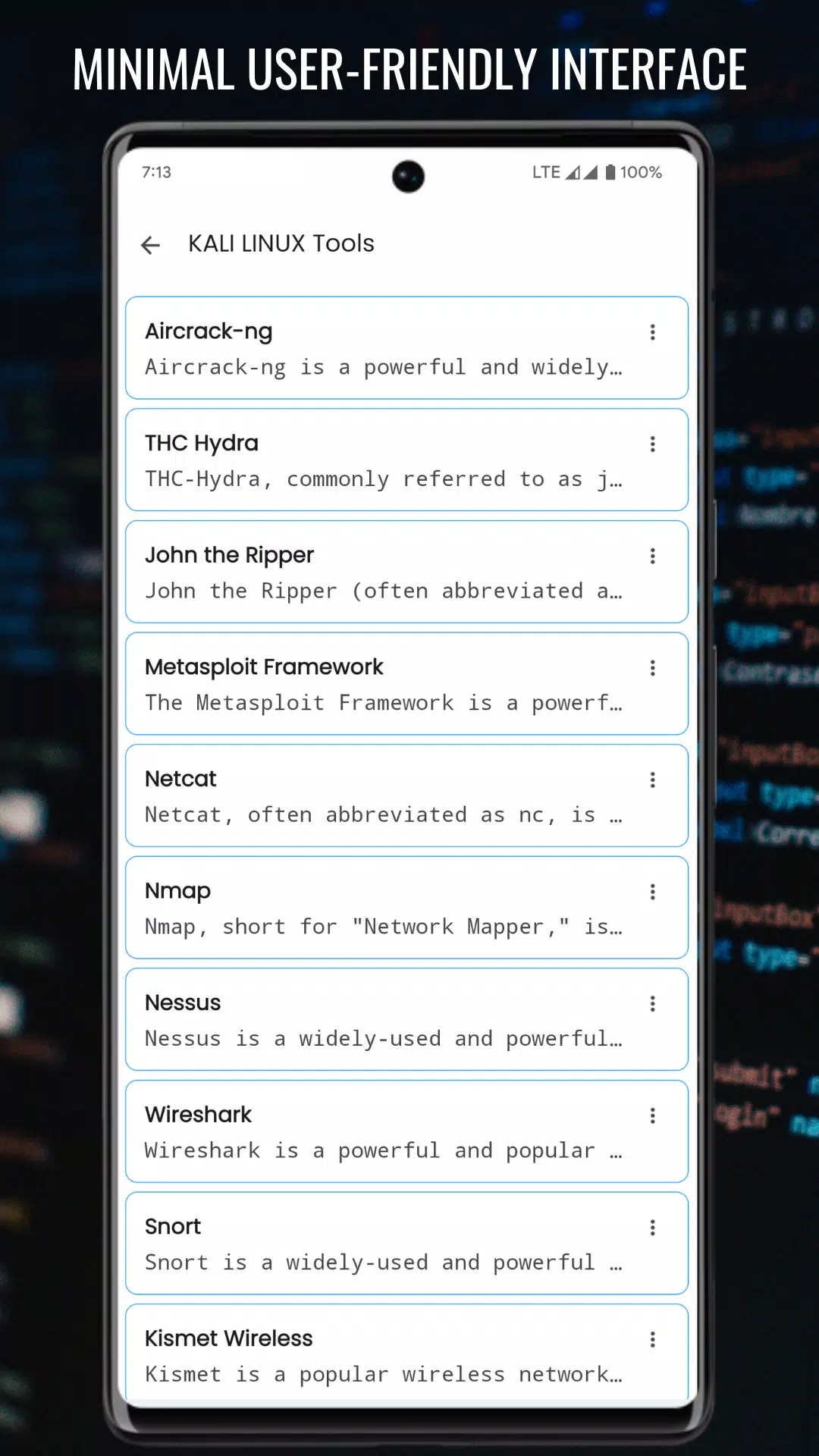The width and height of the screenshot is (819, 1456).
Task: Select the John the Ripper title
Action: tap(229, 555)
